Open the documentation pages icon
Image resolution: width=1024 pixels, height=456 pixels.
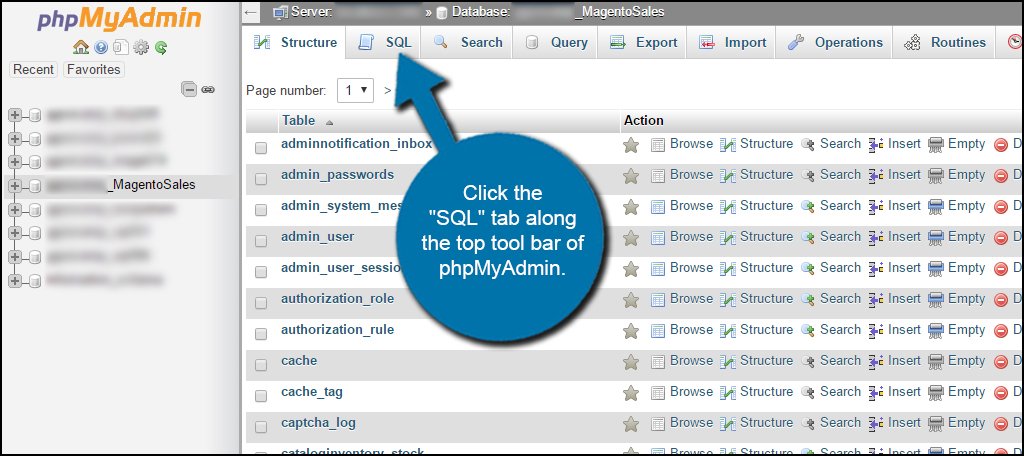pos(120,47)
